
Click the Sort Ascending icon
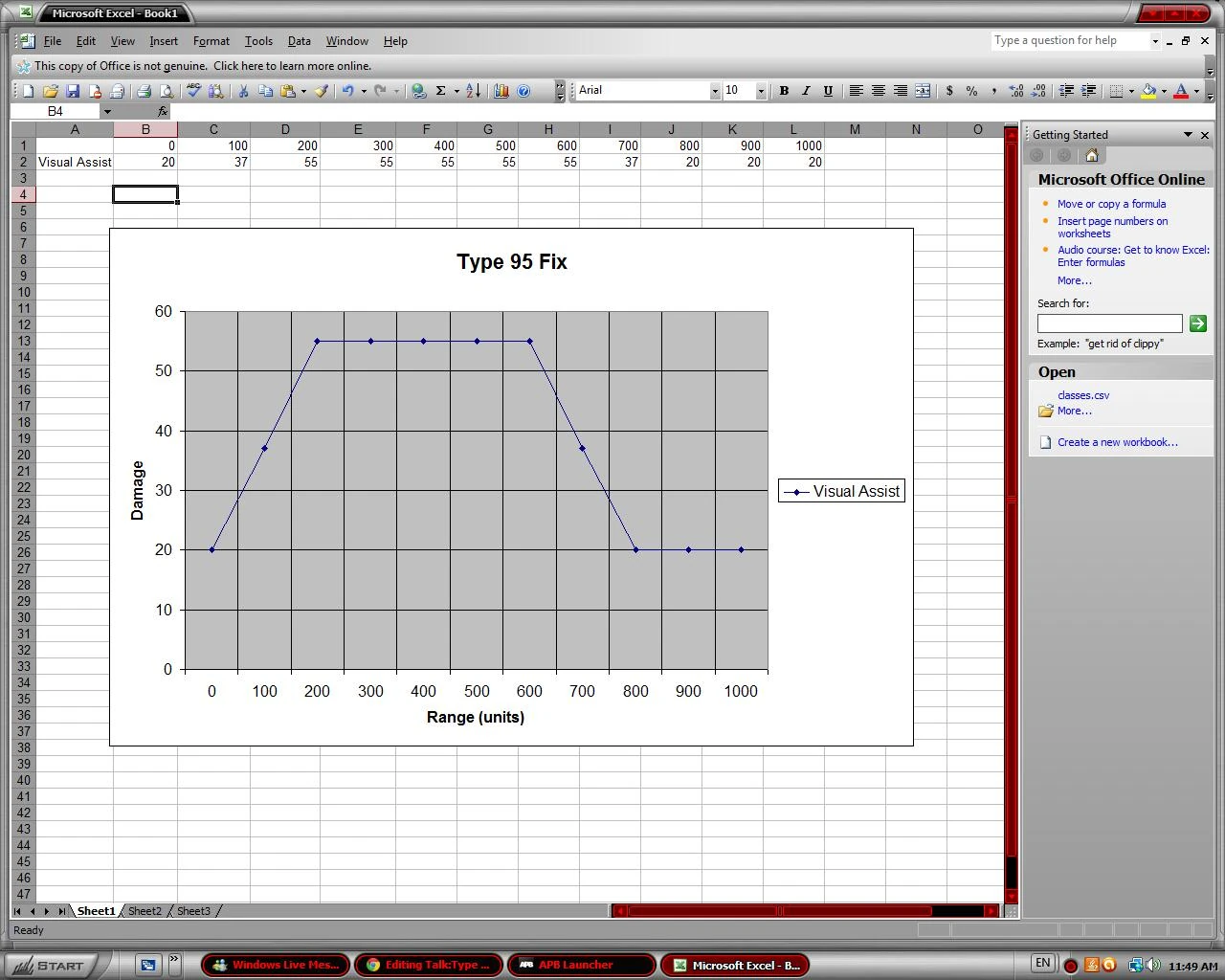474,91
